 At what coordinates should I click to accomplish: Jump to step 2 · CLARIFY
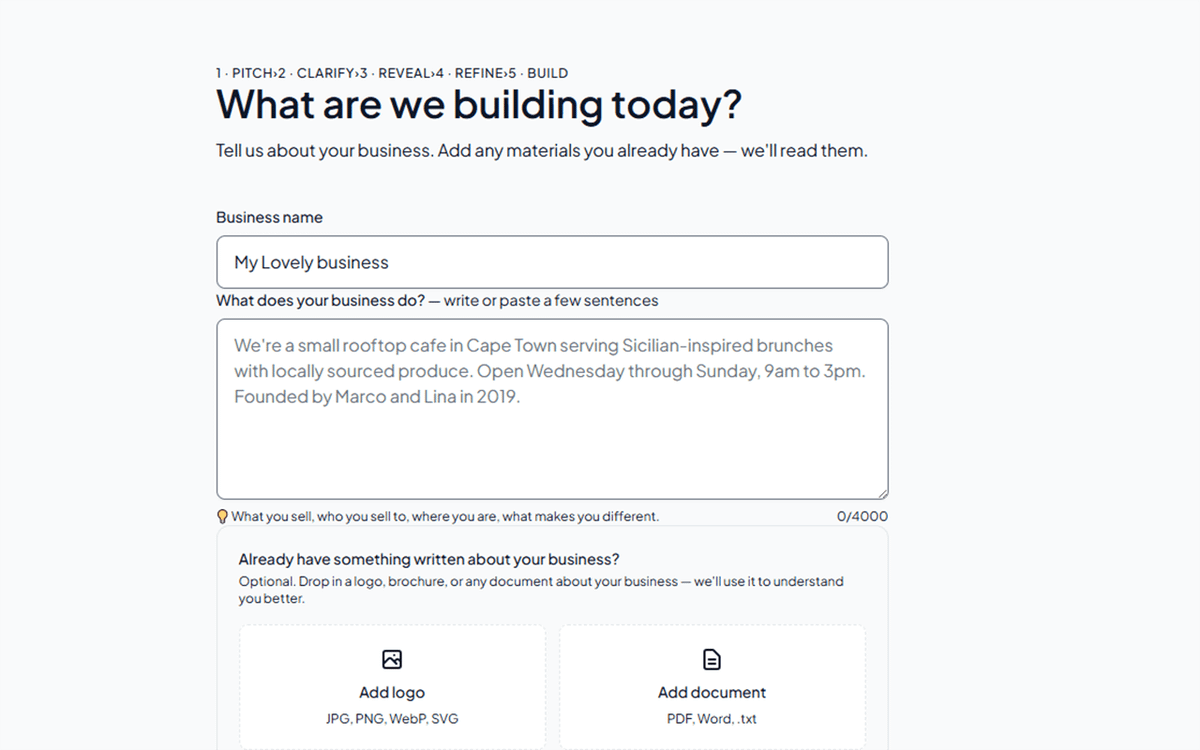click(315, 73)
